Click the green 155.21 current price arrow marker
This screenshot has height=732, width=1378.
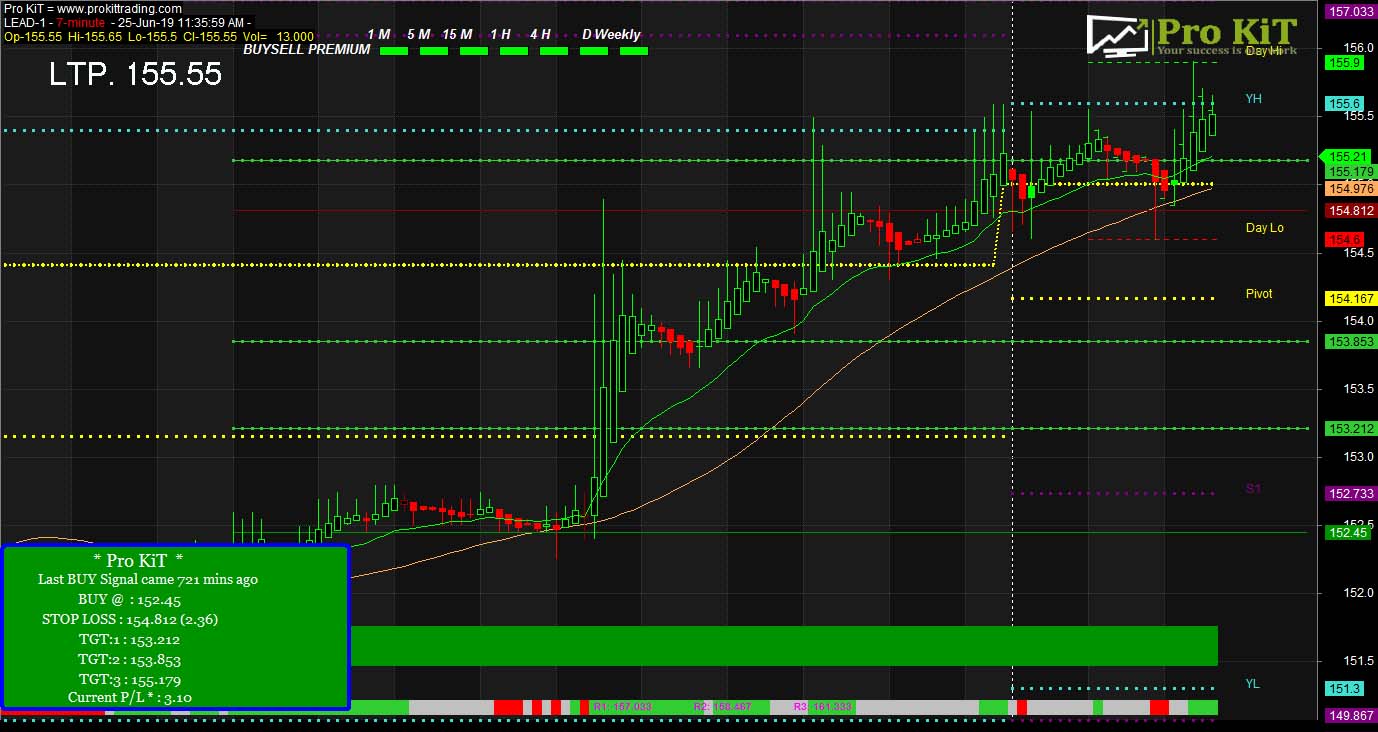coord(1346,157)
